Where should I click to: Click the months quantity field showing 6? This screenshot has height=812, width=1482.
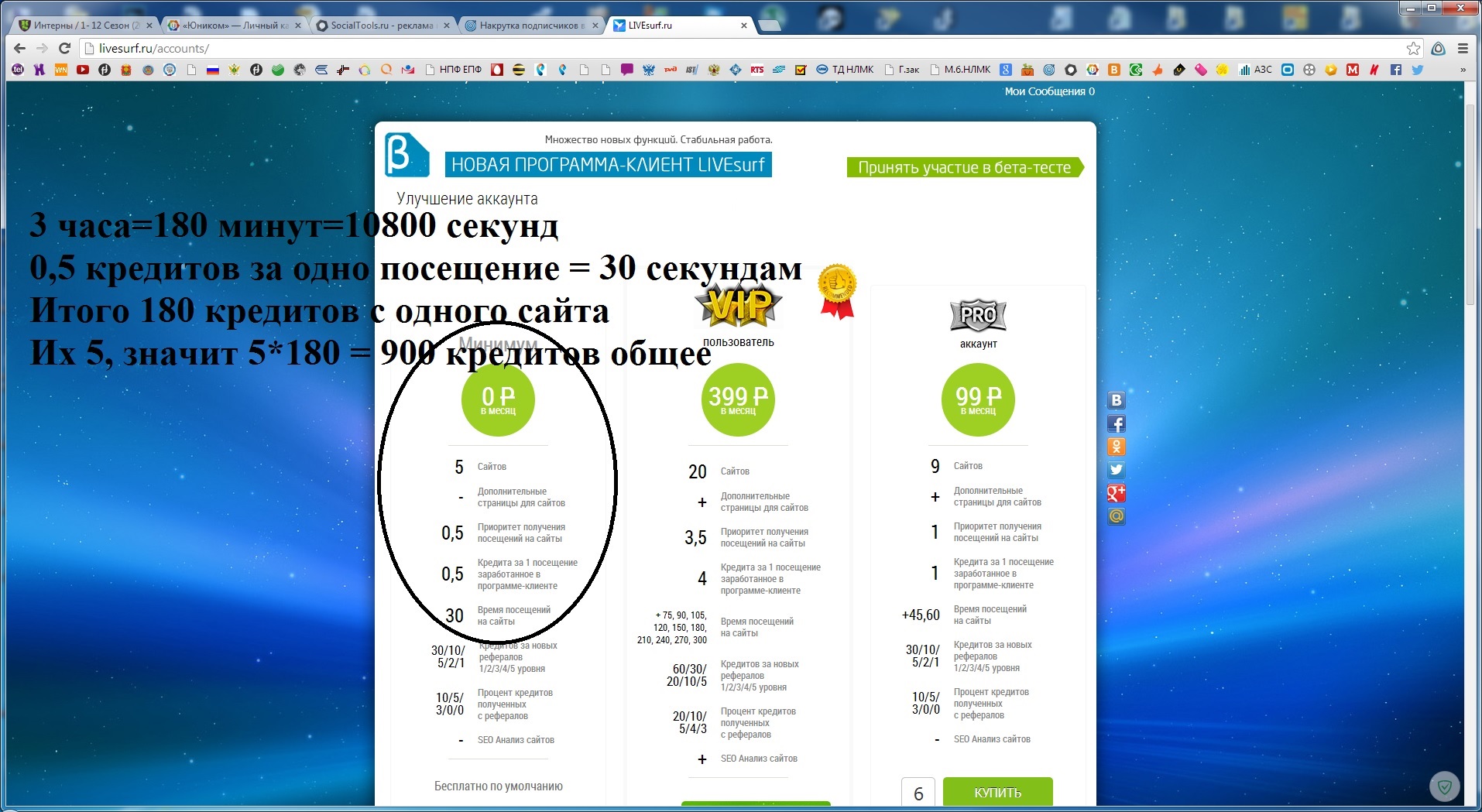pyautogui.click(x=918, y=793)
